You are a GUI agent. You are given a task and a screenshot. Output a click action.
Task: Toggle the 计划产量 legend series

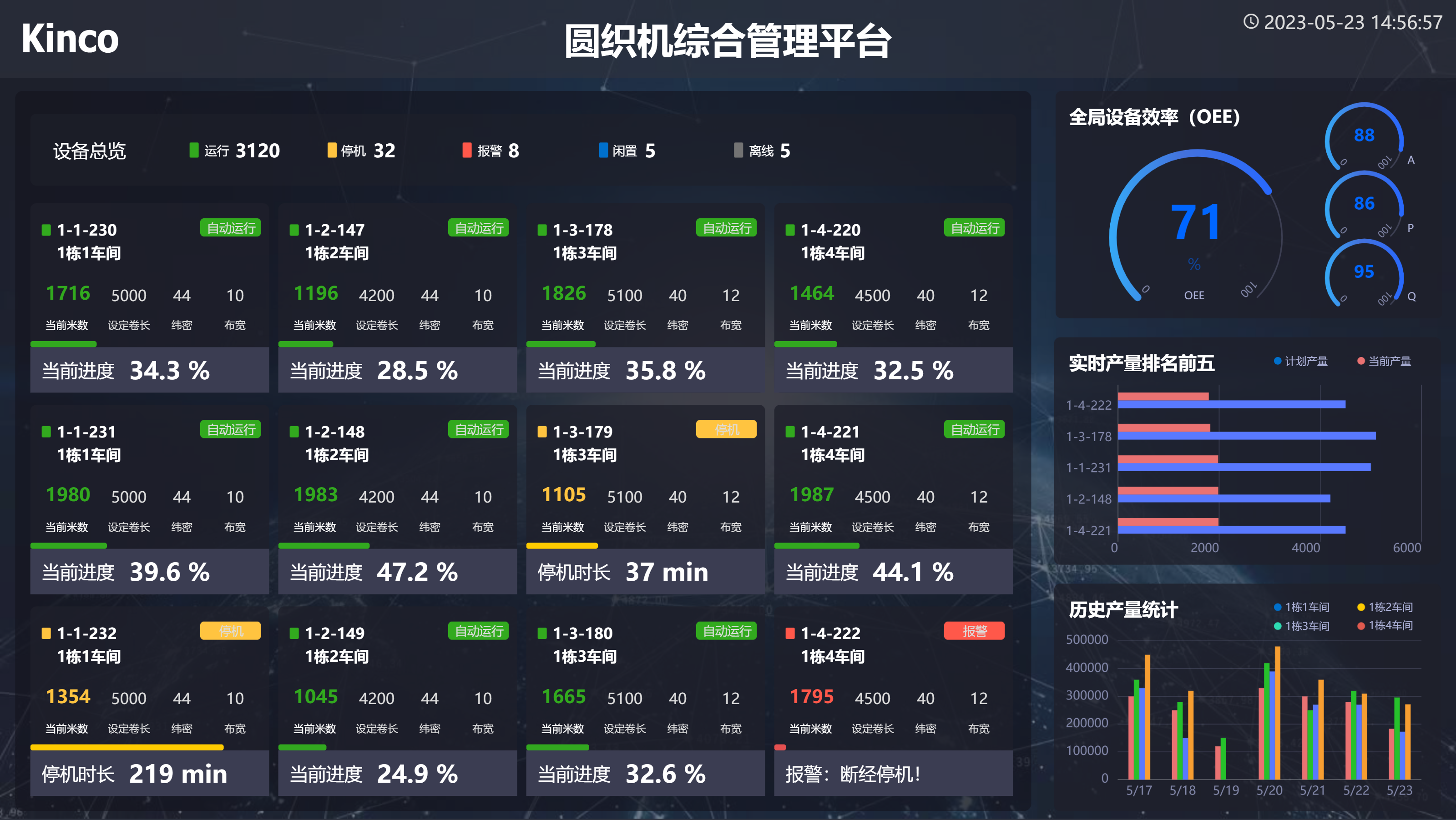[x=1300, y=361]
